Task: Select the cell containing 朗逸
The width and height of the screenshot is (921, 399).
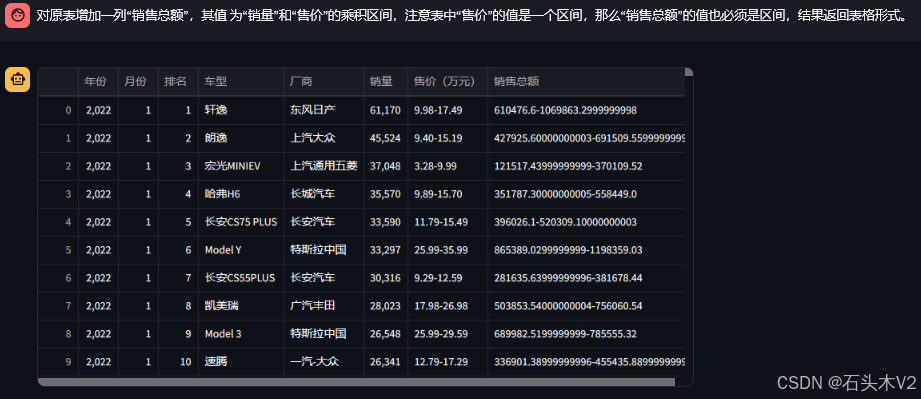Action: point(241,138)
